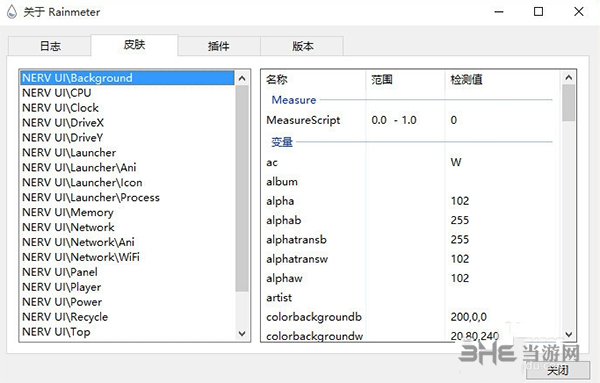Select NERV UI\DriveY entry
600x383 pixels.
(x=127, y=138)
